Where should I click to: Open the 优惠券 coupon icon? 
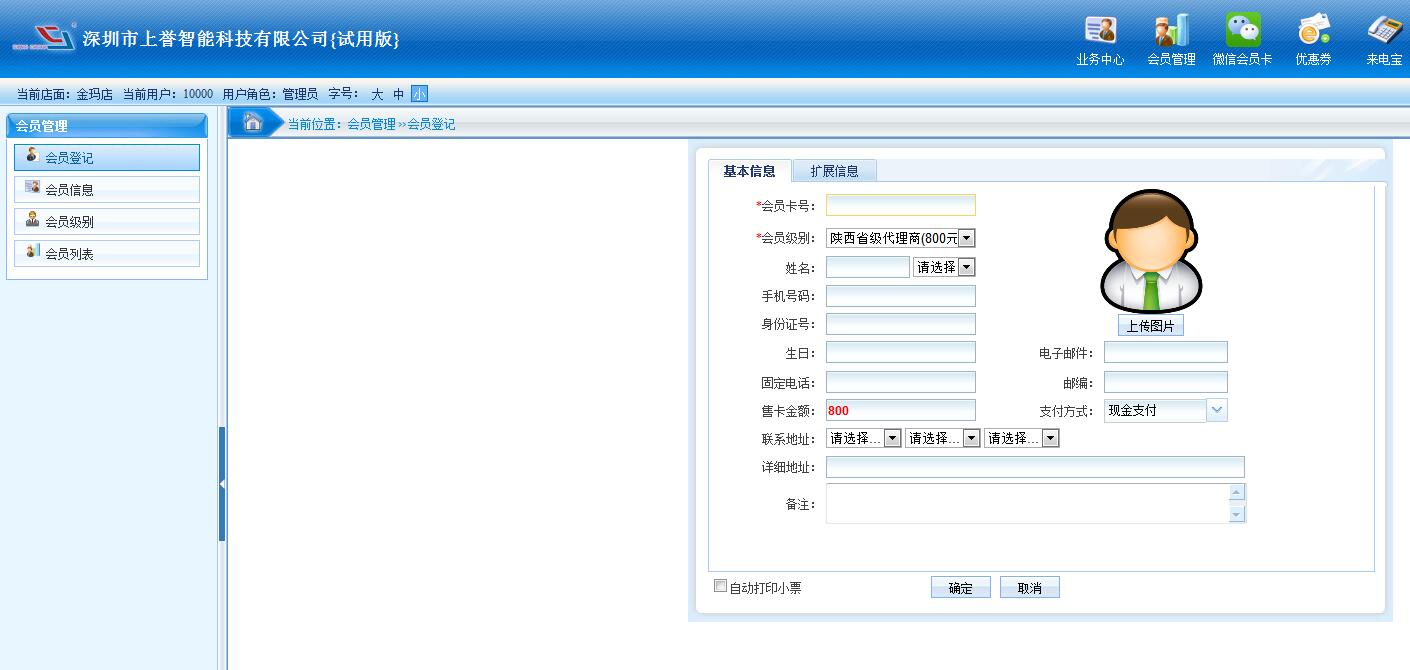[1314, 31]
